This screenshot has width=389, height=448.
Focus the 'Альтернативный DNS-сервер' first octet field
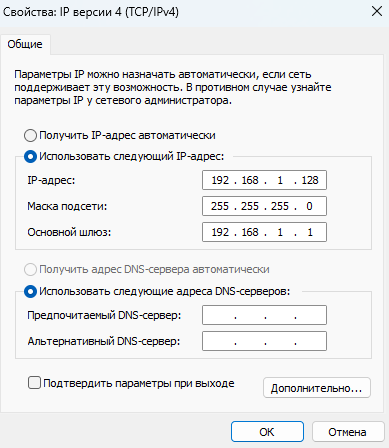point(219,341)
